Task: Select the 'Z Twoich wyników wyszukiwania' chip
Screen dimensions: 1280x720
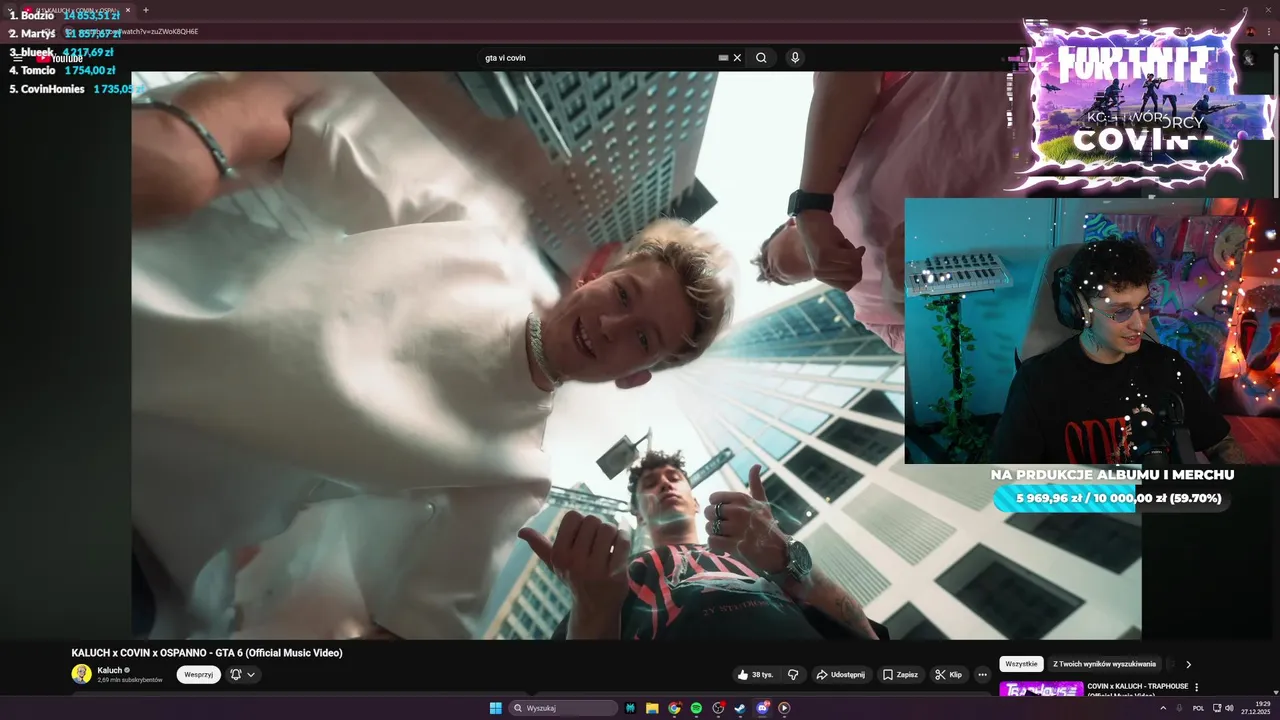Action: (x=1104, y=664)
